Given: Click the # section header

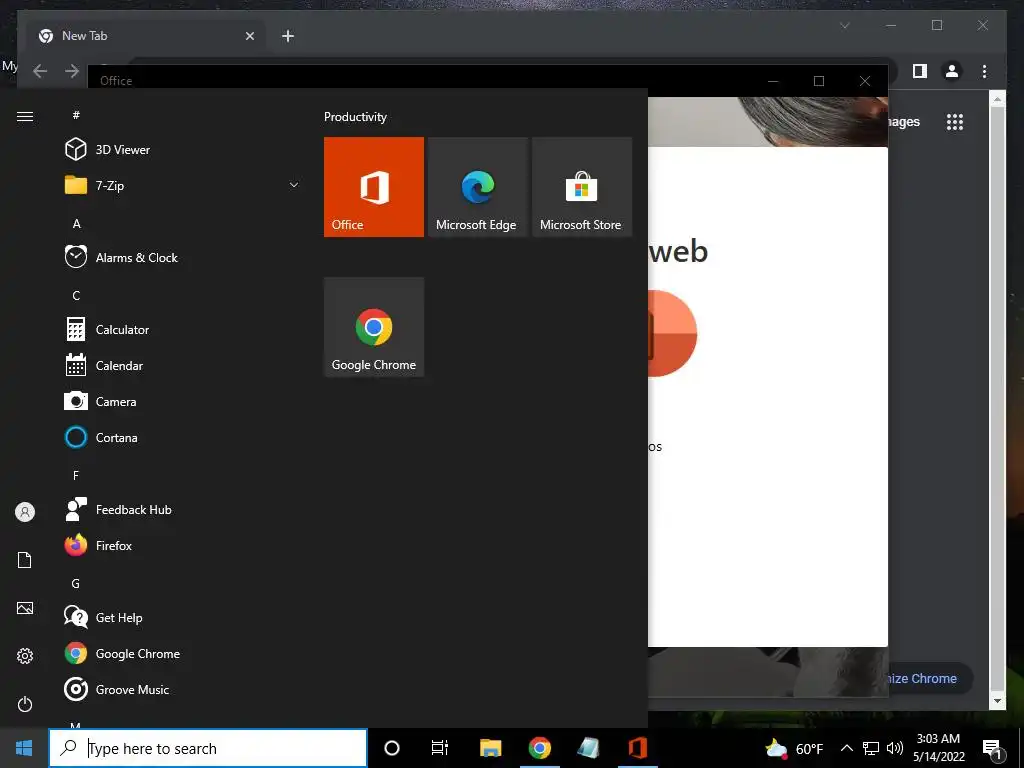Looking at the screenshot, I should (x=76, y=115).
